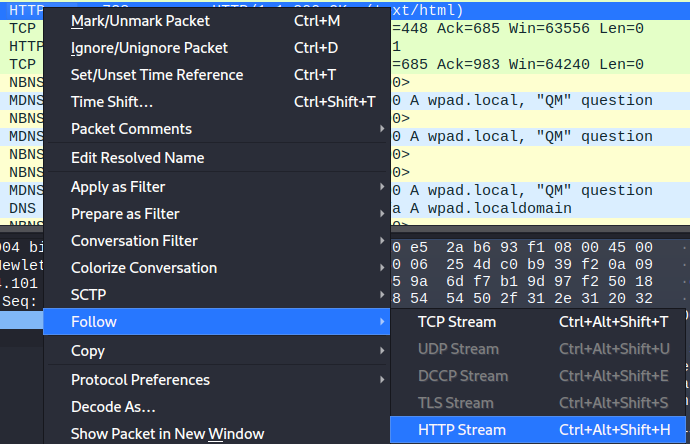
Task: Open the Time Shift dialog
Action: click(x=112, y=102)
